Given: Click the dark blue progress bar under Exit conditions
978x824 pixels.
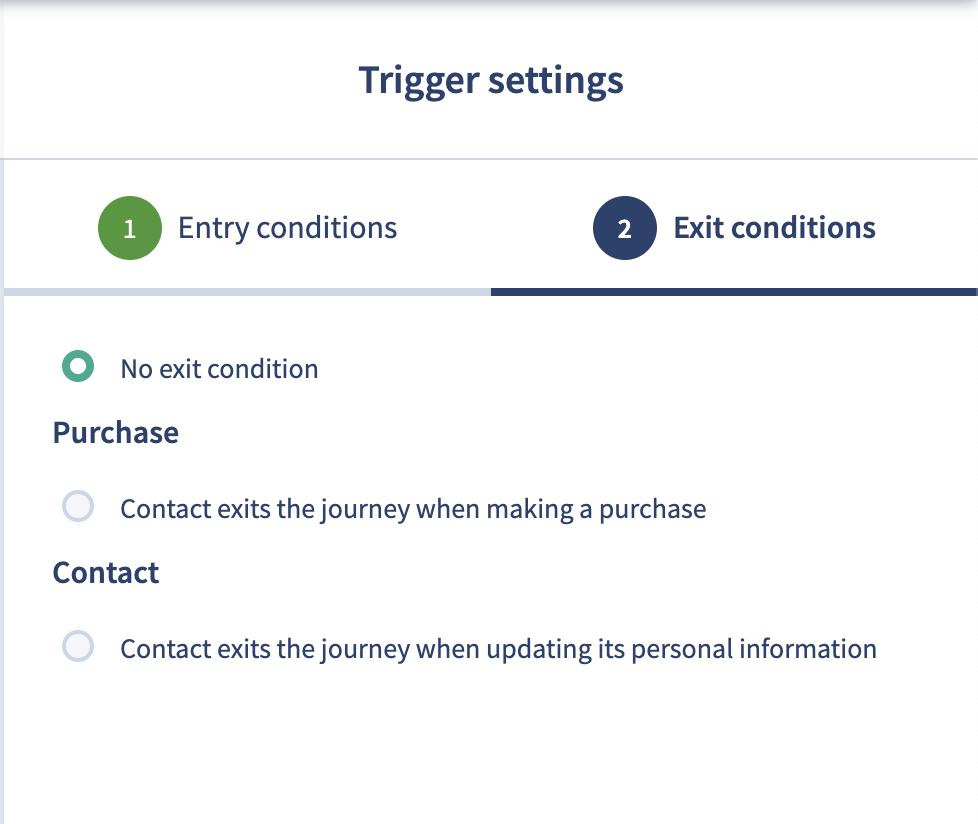Looking at the screenshot, I should point(734,292).
